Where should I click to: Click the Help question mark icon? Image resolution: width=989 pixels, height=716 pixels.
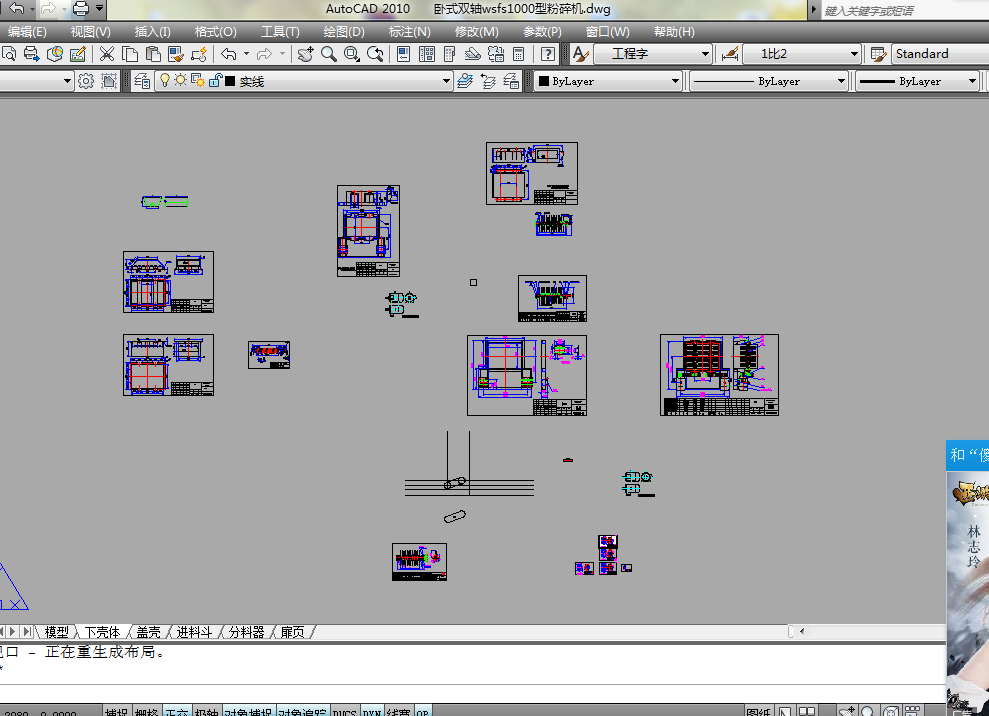pyautogui.click(x=548, y=54)
